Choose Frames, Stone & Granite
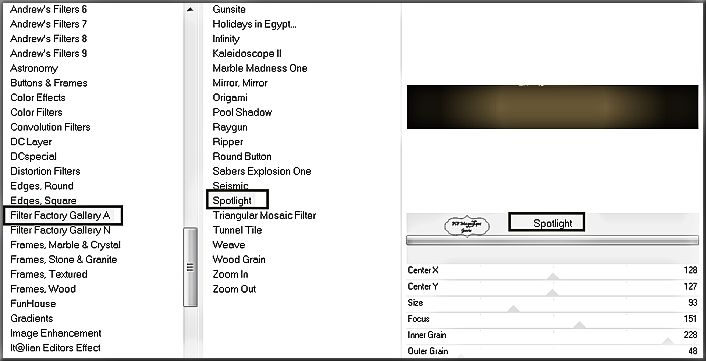 tap(63, 260)
